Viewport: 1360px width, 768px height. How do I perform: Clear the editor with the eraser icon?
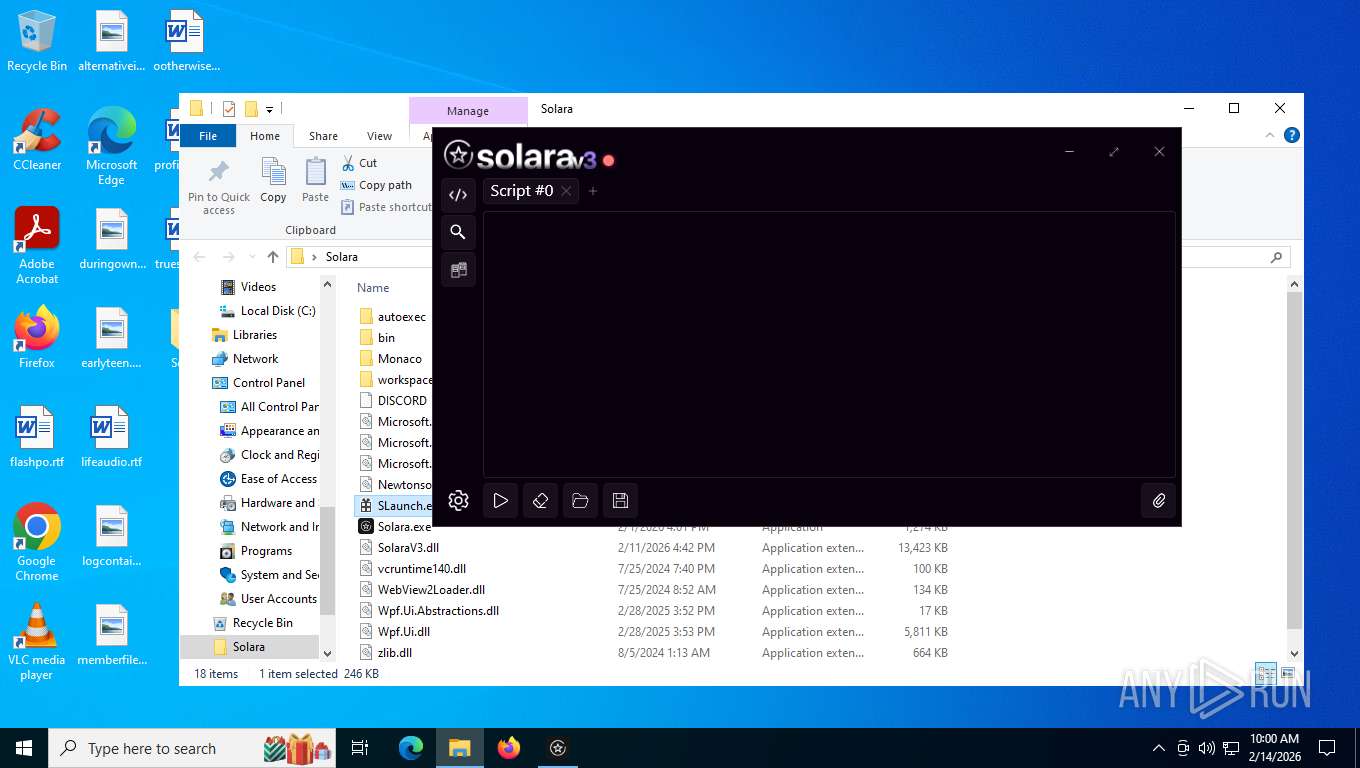tap(540, 501)
